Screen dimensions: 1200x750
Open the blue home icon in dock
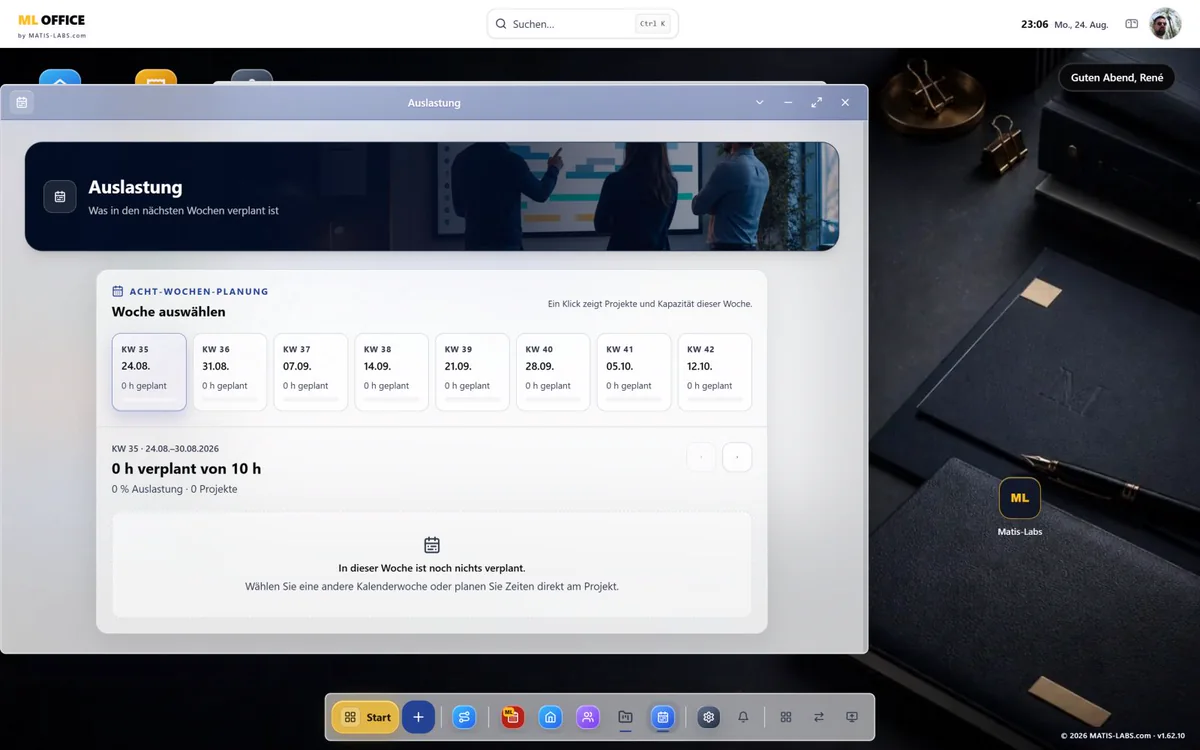click(550, 717)
